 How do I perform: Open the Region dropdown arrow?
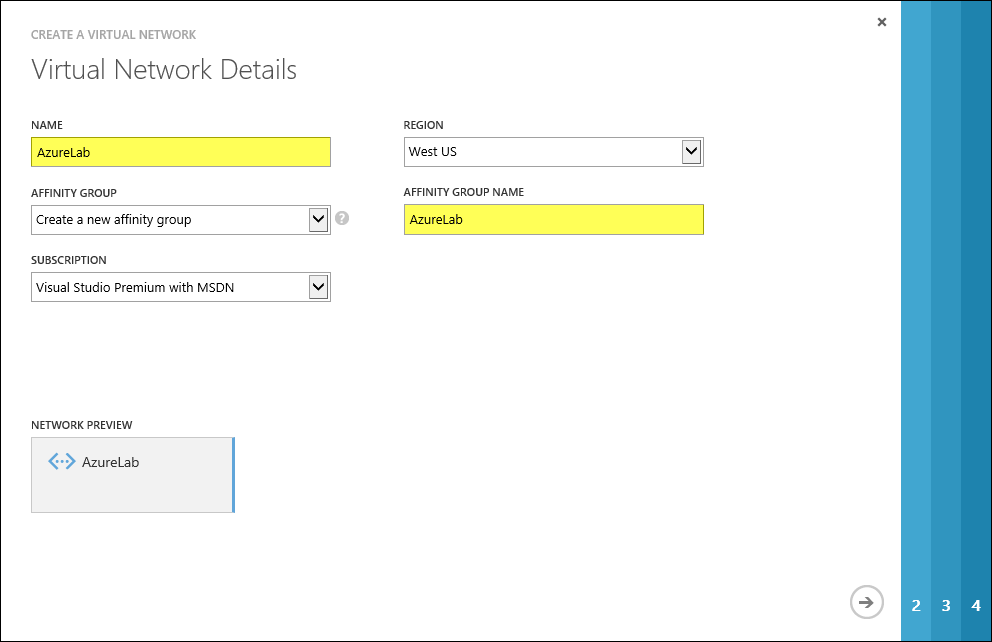[691, 152]
